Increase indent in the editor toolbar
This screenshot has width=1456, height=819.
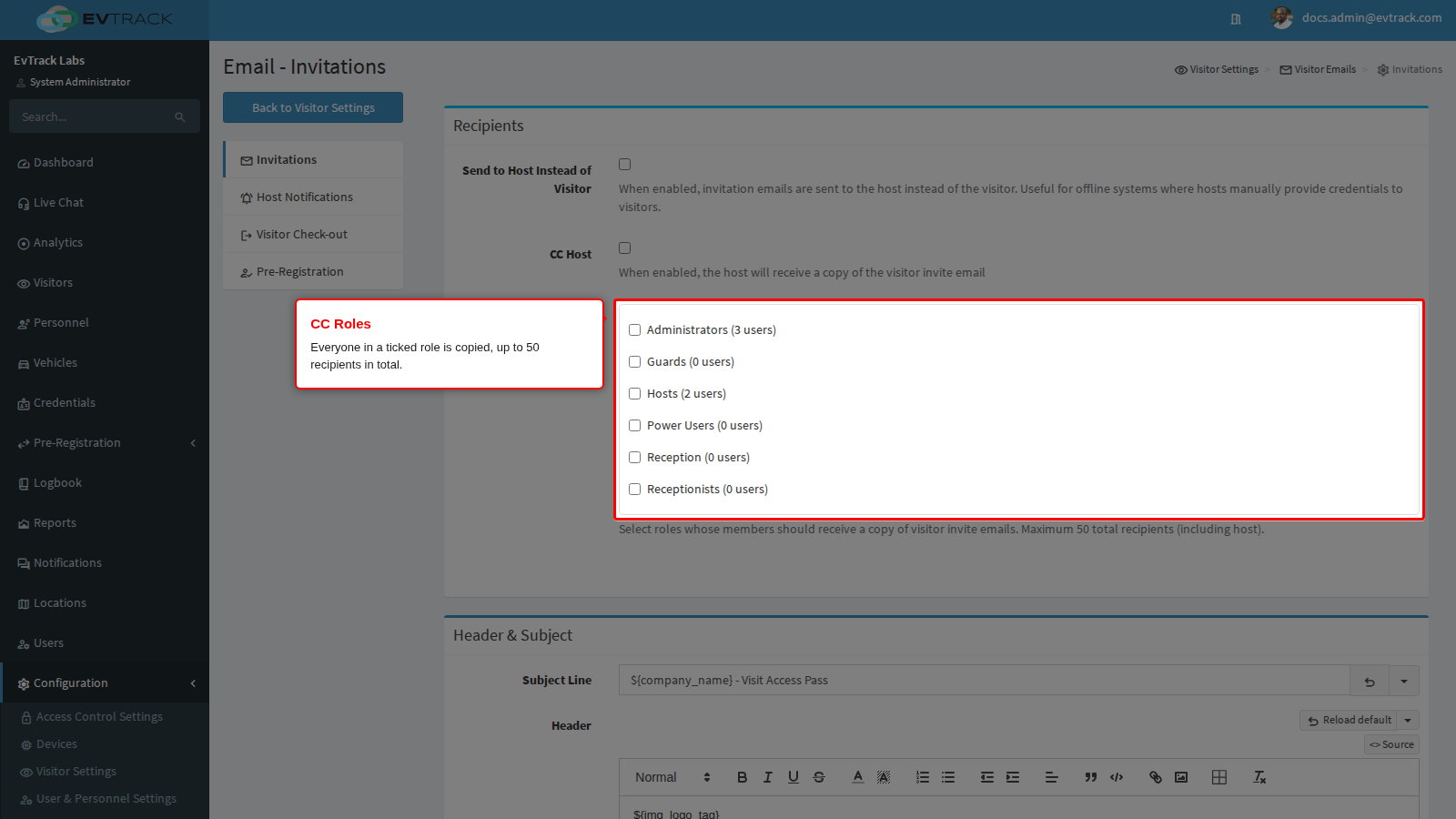[1013, 777]
